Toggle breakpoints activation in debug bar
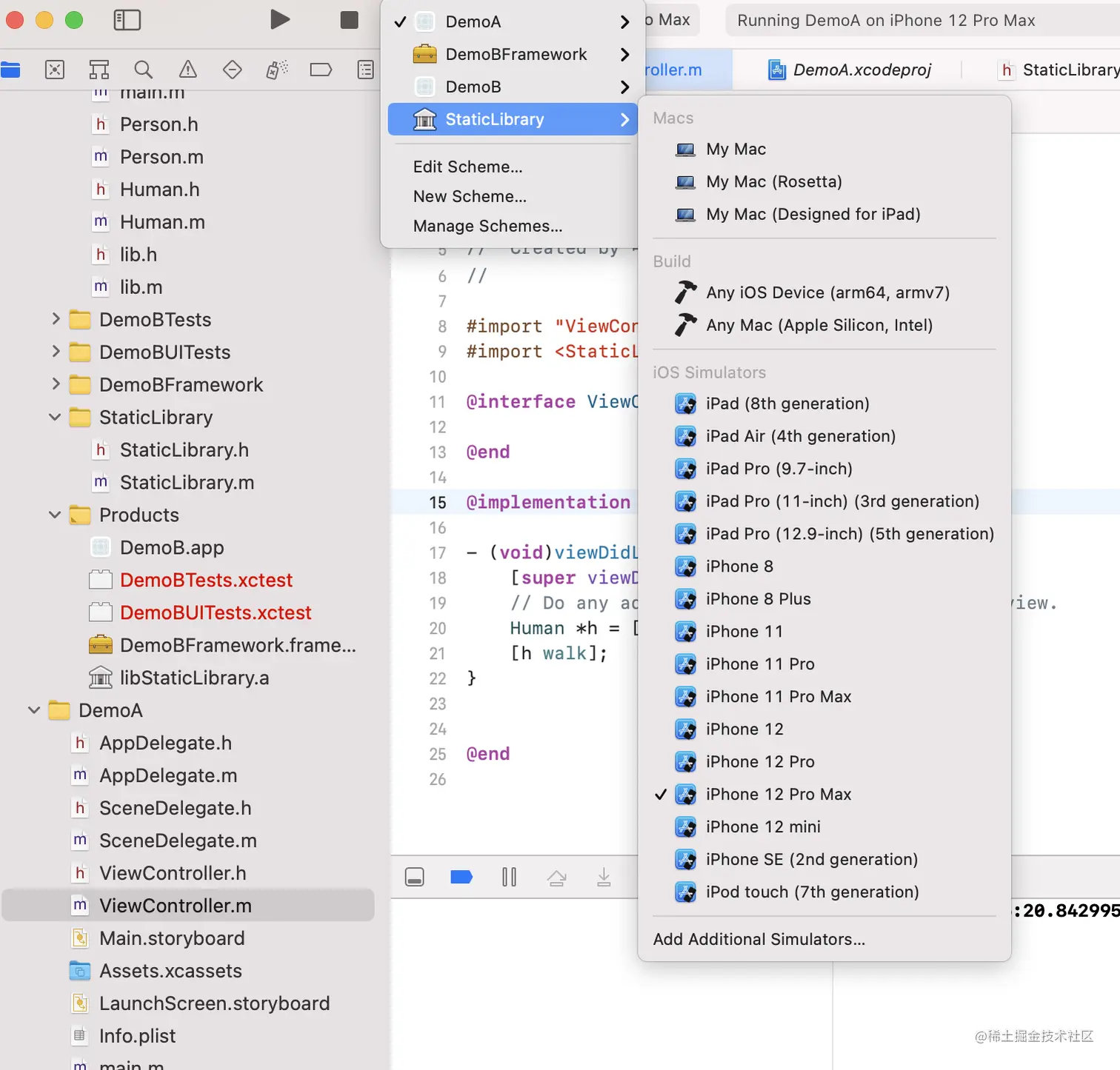1120x1070 pixels. pyautogui.click(x=461, y=877)
